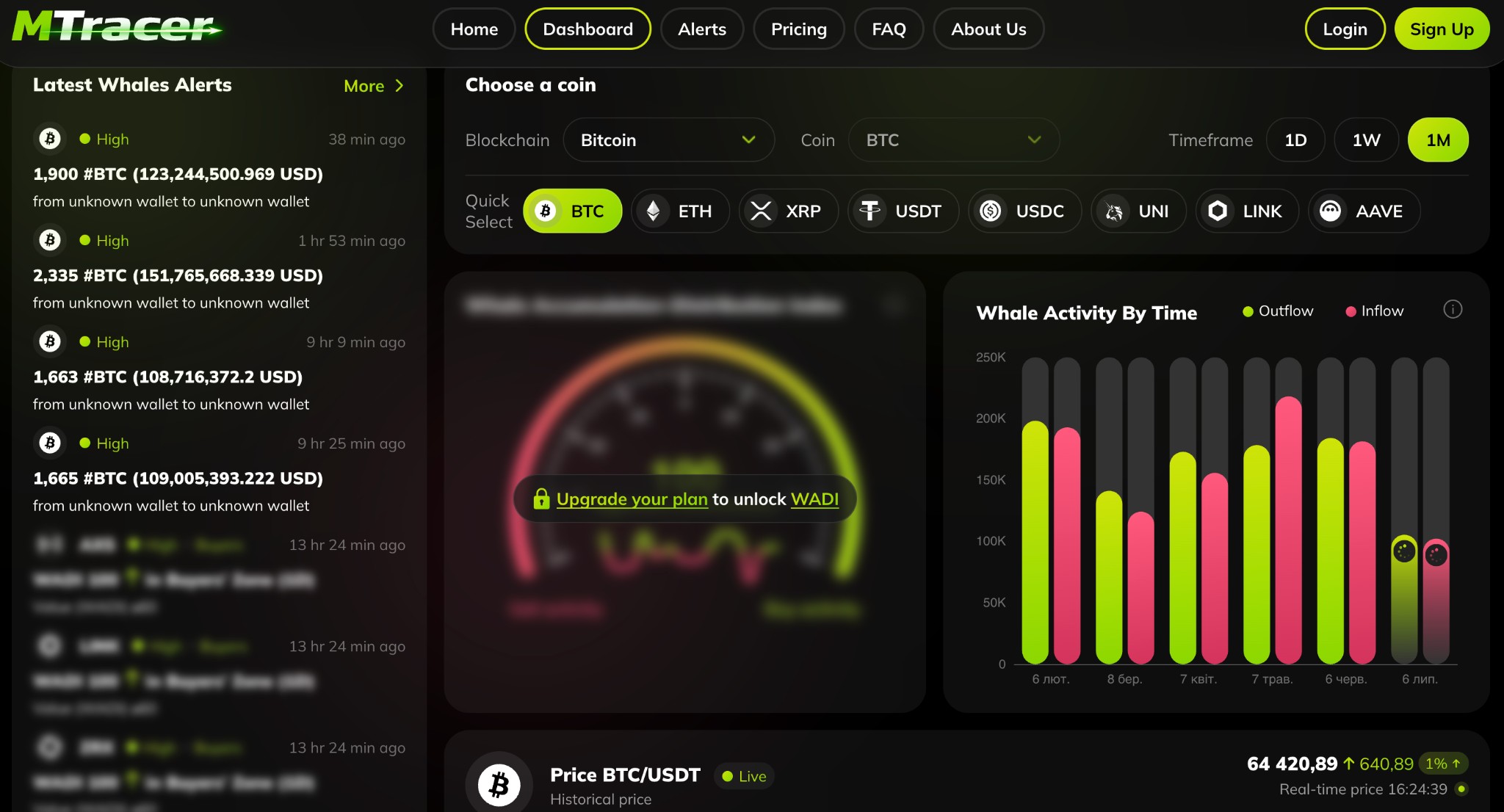
Task: Click the large Bitcoin icon beside Price BTC/USDT
Action: pos(499,785)
